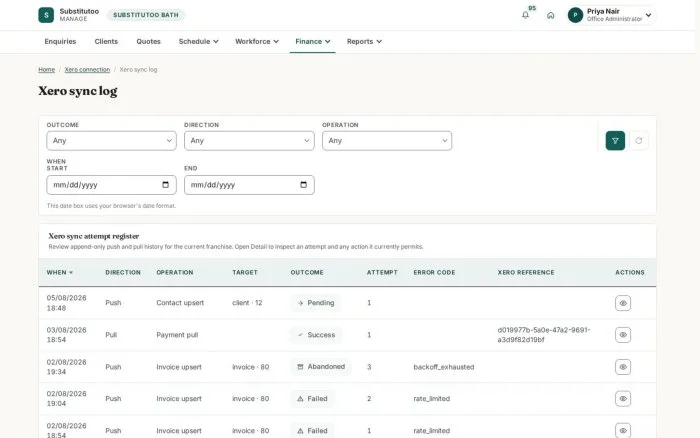700x438 pixels.
Task: Follow the Xero connection breadcrumb link
Action: pos(87,70)
